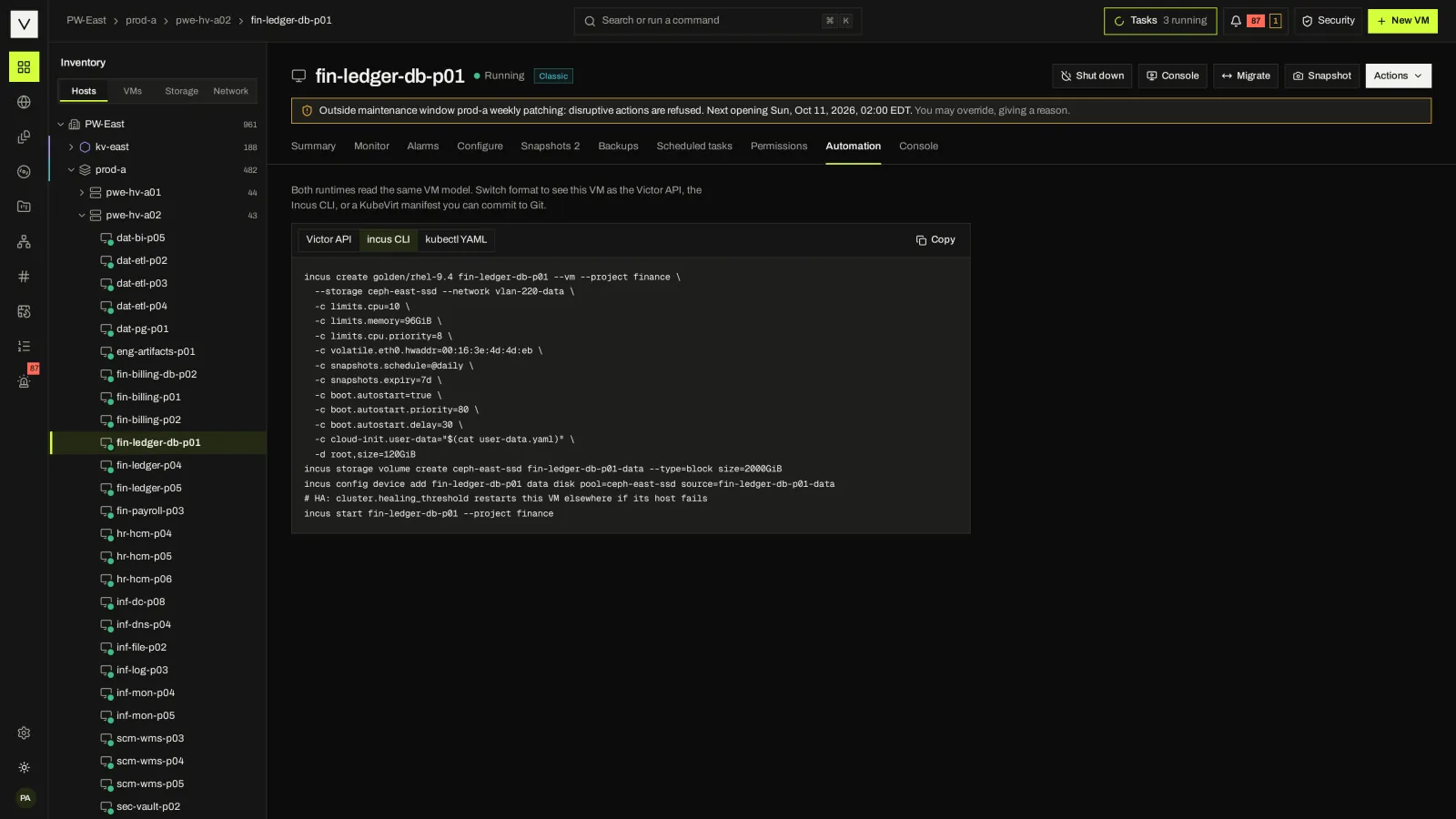Open the inventory grid icon in the sidebar
1456x819 pixels.
[x=24, y=67]
